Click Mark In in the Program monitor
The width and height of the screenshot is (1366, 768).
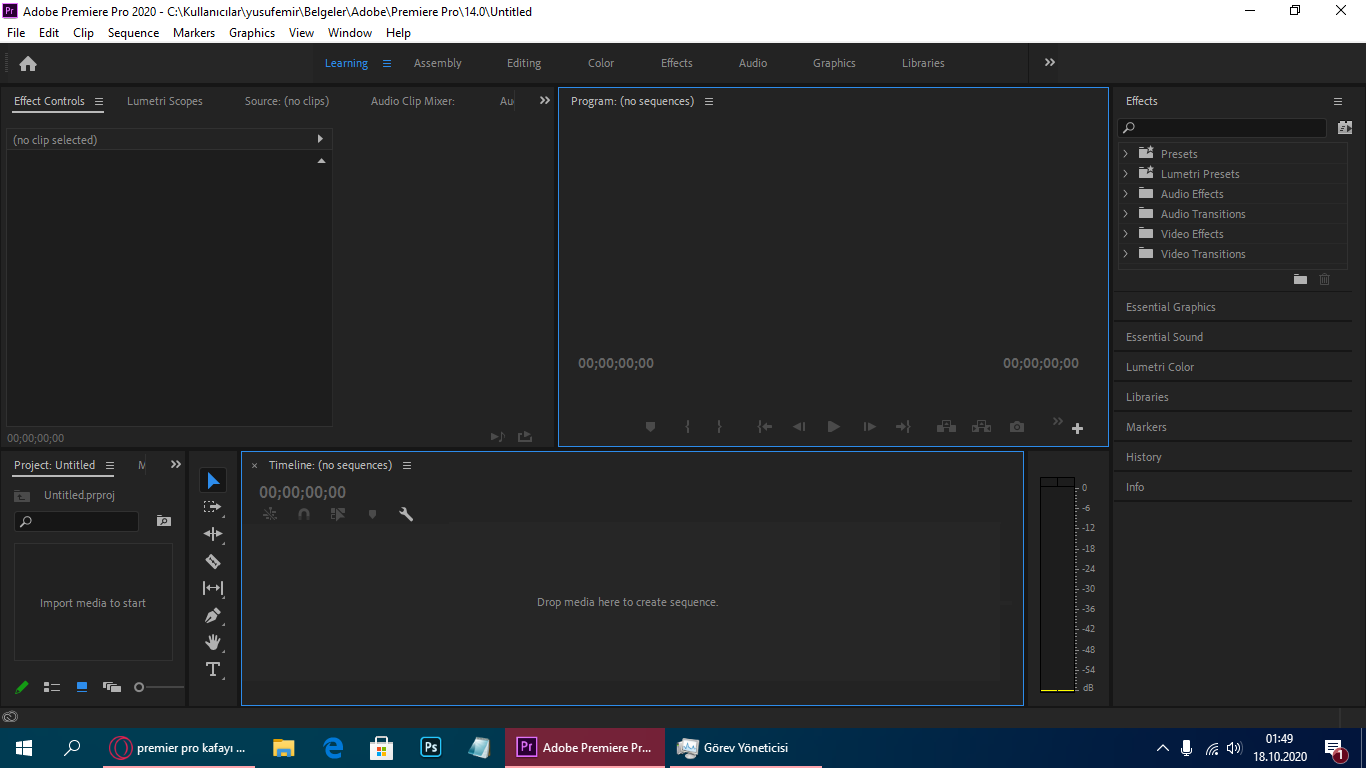pyautogui.click(x=688, y=427)
